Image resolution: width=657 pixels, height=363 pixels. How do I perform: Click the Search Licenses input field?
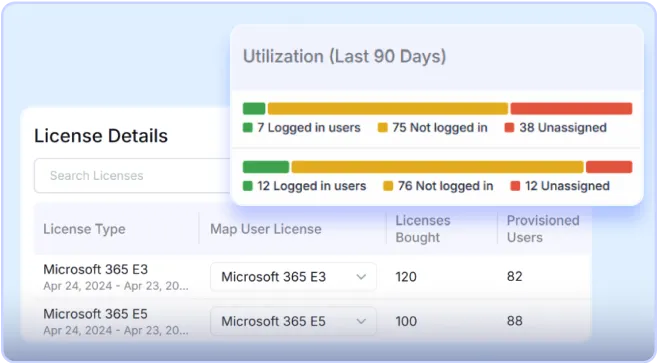pos(132,176)
